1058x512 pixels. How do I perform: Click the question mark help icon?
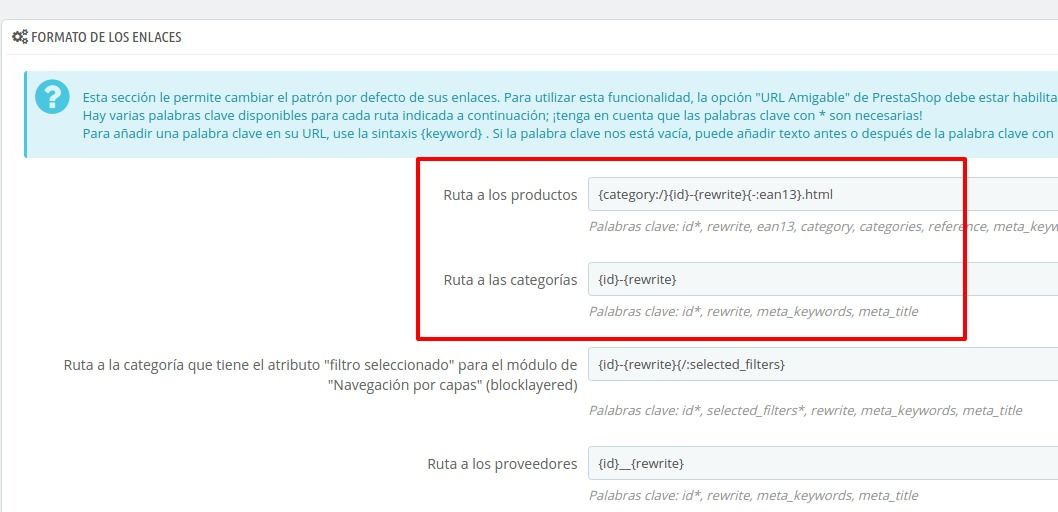pyautogui.click(x=52, y=96)
